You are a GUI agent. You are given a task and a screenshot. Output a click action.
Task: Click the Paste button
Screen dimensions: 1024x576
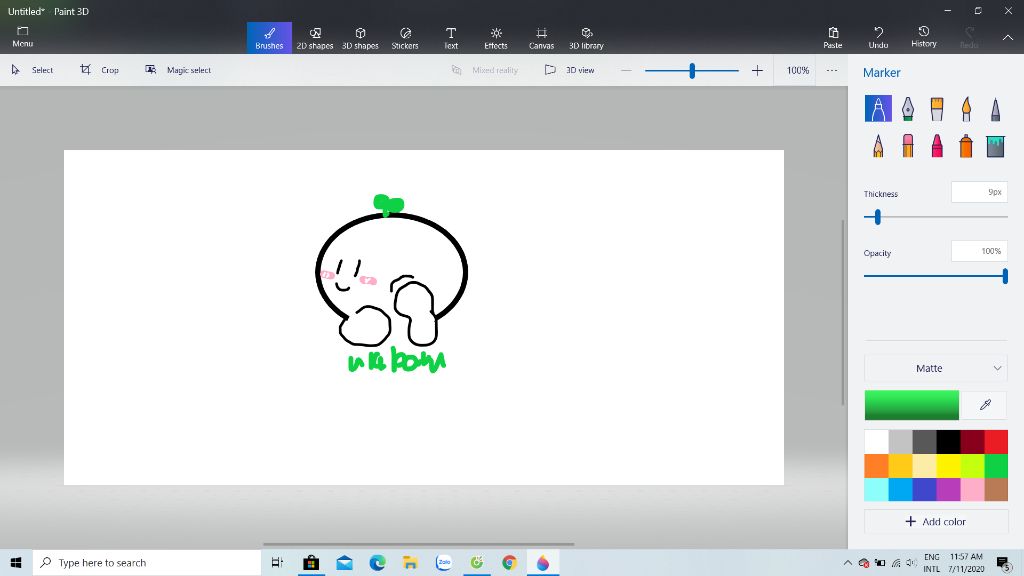(x=833, y=38)
